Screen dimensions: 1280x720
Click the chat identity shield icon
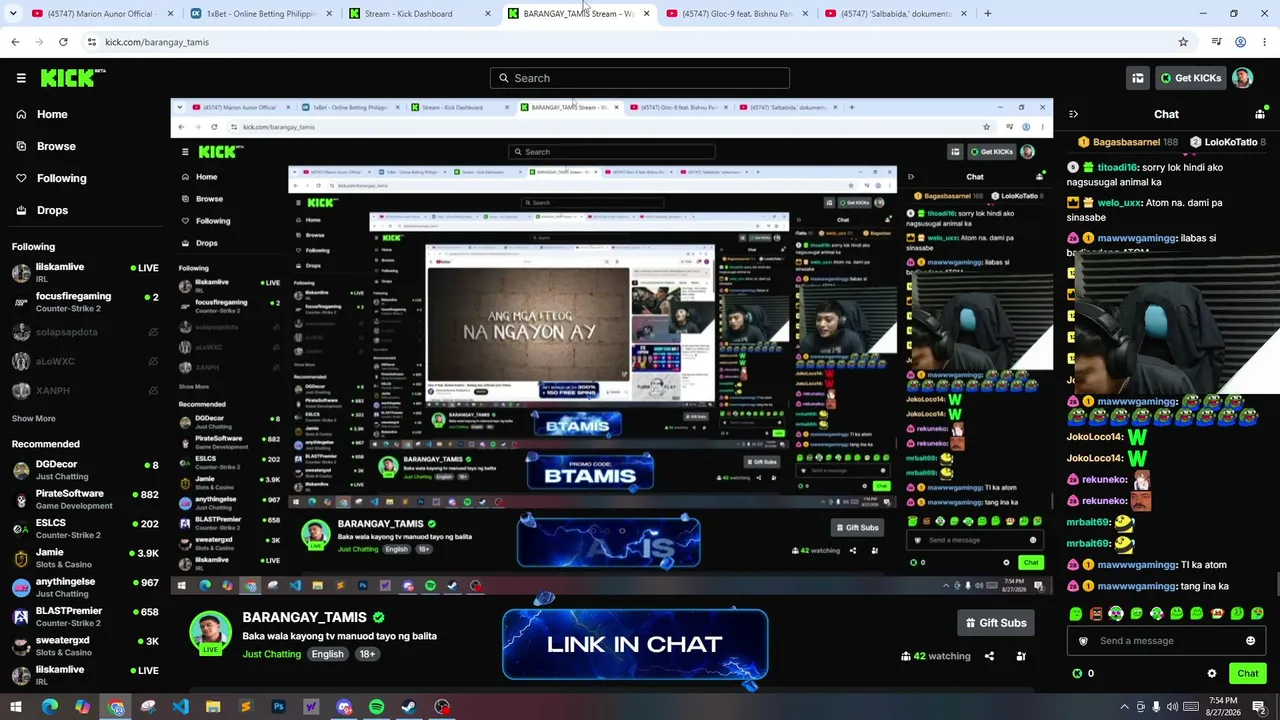coord(1083,641)
